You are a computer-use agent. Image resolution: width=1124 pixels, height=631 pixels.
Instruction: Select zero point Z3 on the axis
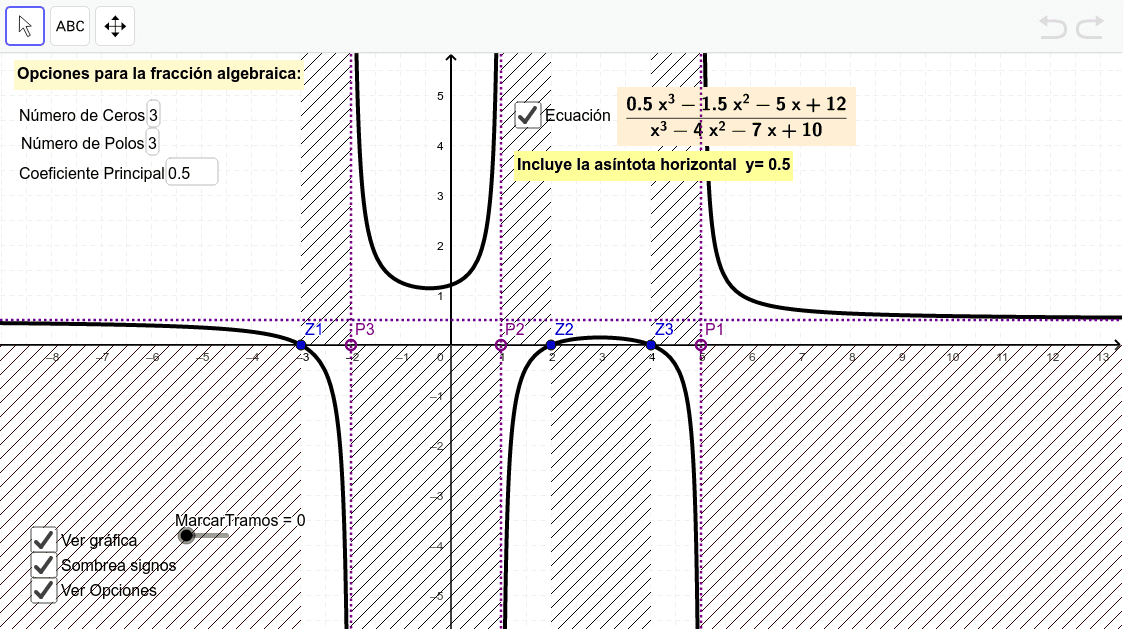(651, 345)
